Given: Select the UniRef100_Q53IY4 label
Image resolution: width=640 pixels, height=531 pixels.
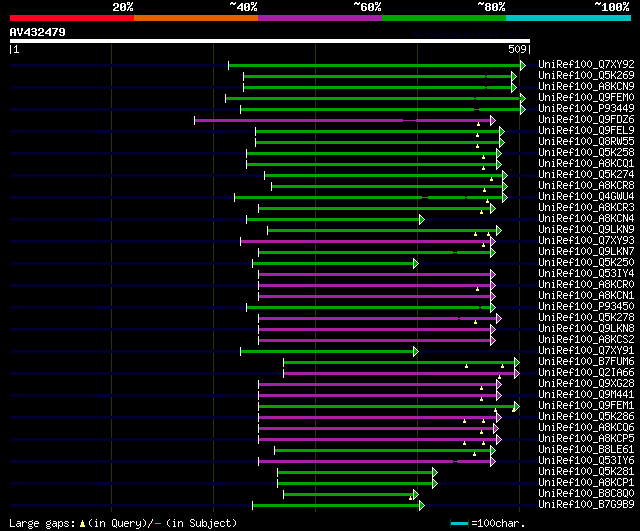Looking at the screenshot, I should coord(586,274).
